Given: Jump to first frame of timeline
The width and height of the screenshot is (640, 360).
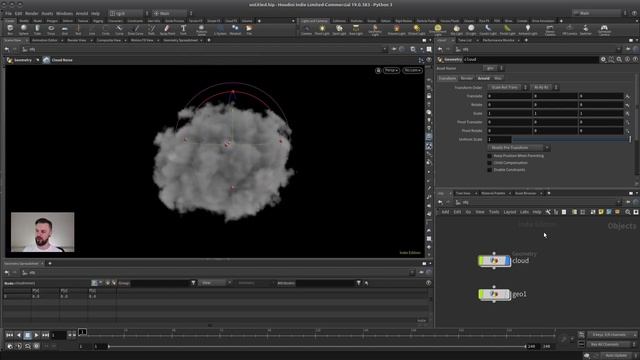Looking at the screenshot, I should (x=9, y=335).
